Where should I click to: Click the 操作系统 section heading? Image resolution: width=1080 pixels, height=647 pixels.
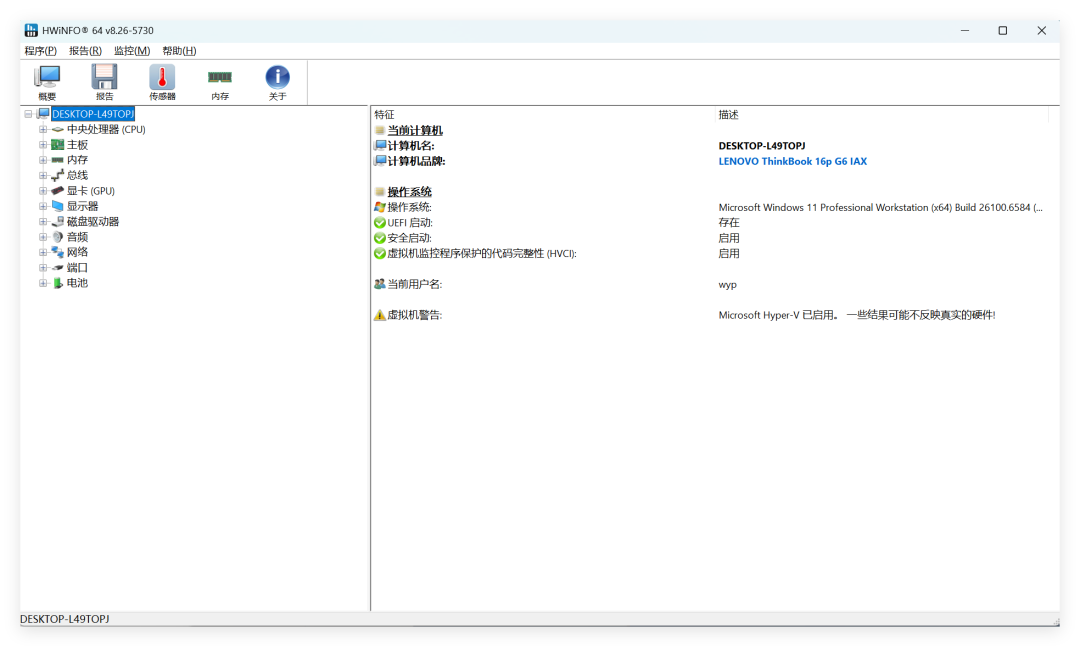[410, 192]
